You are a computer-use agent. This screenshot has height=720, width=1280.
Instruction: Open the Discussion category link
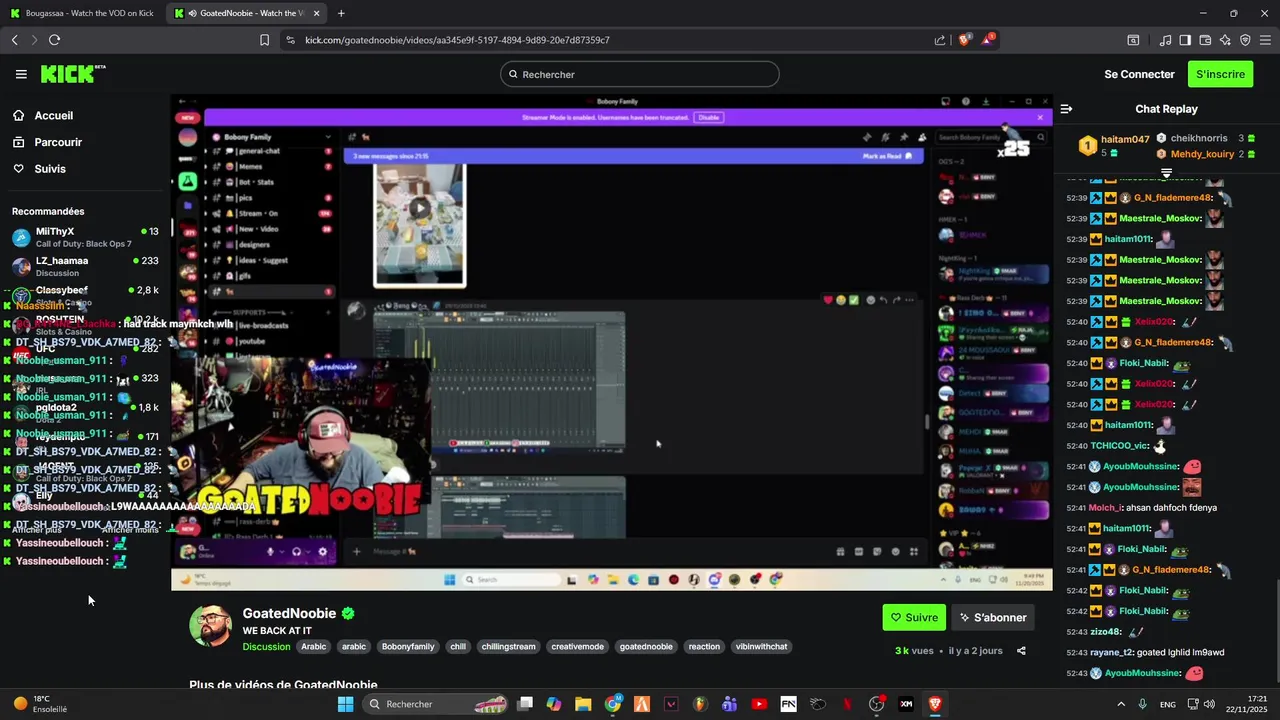266,647
